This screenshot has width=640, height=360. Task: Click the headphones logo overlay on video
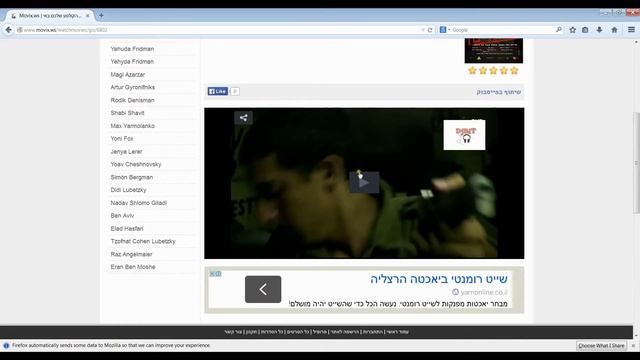pos(464,135)
